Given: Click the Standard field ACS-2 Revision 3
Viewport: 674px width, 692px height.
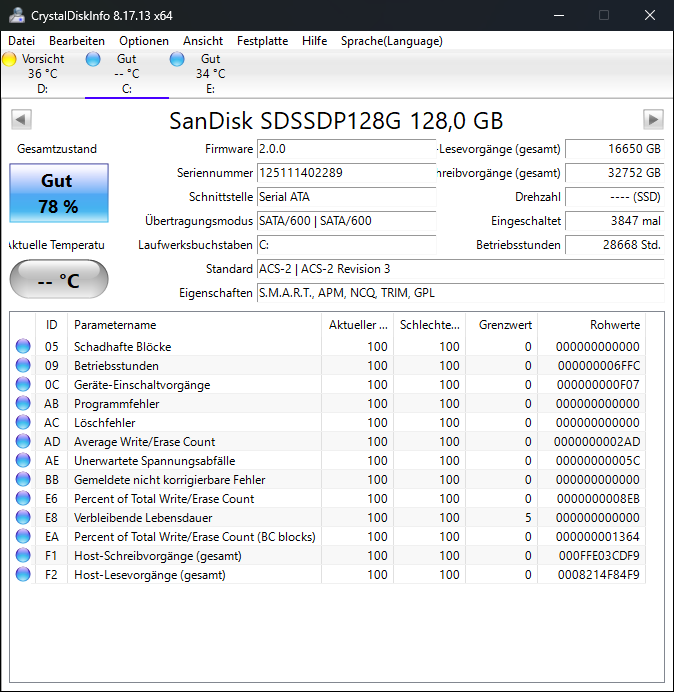Looking at the screenshot, I should (x=460, y=269).
